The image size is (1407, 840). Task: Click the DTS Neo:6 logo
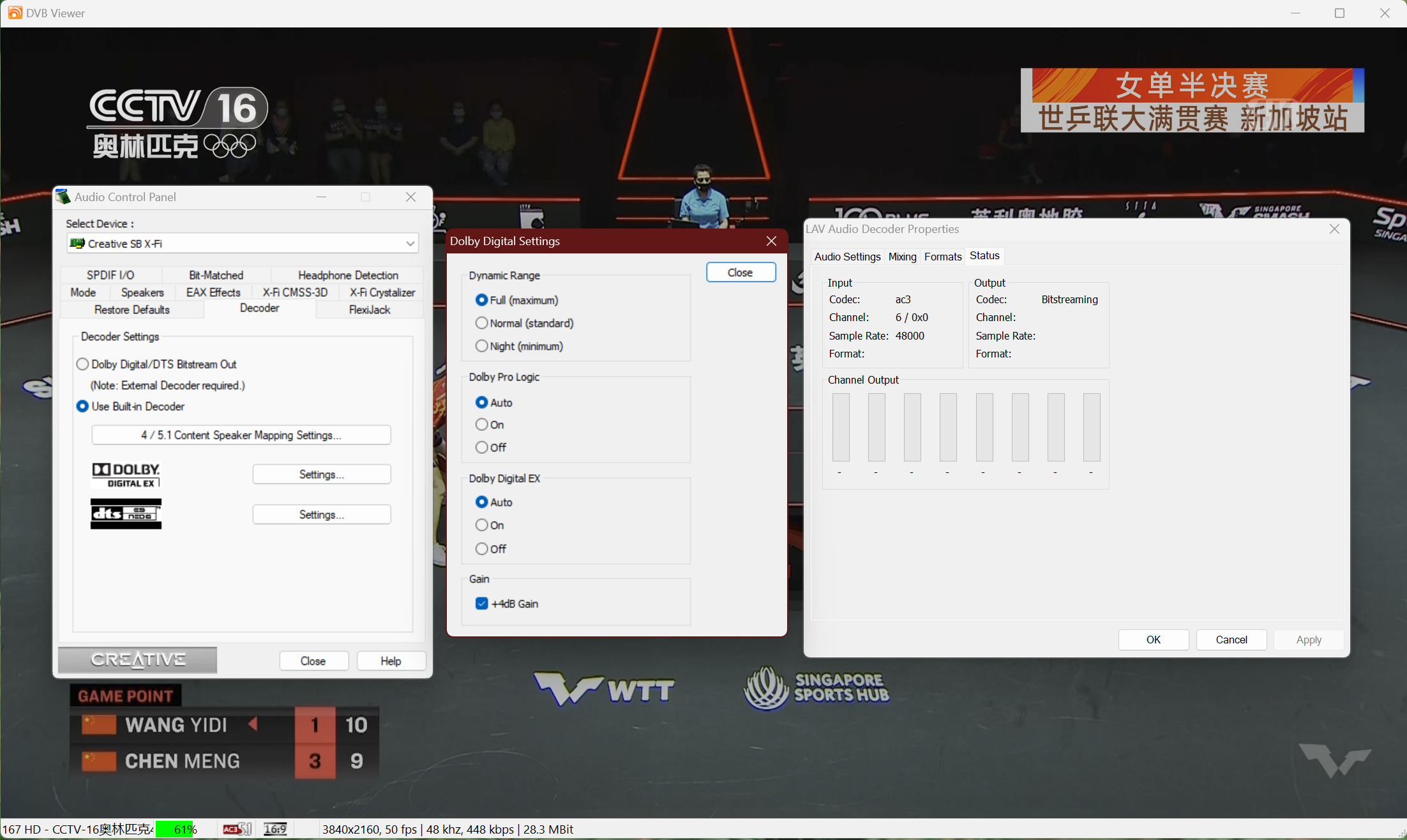pyautogui.click(x=126, y=514)
